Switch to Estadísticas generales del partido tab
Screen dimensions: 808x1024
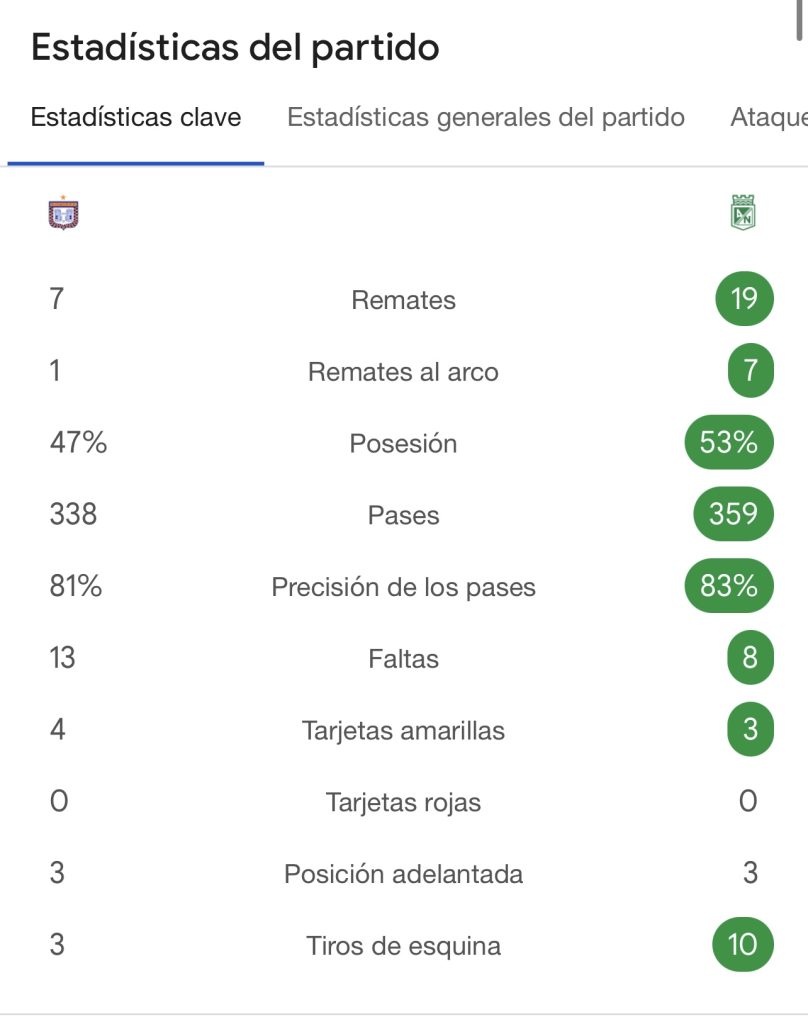(486, 118)
